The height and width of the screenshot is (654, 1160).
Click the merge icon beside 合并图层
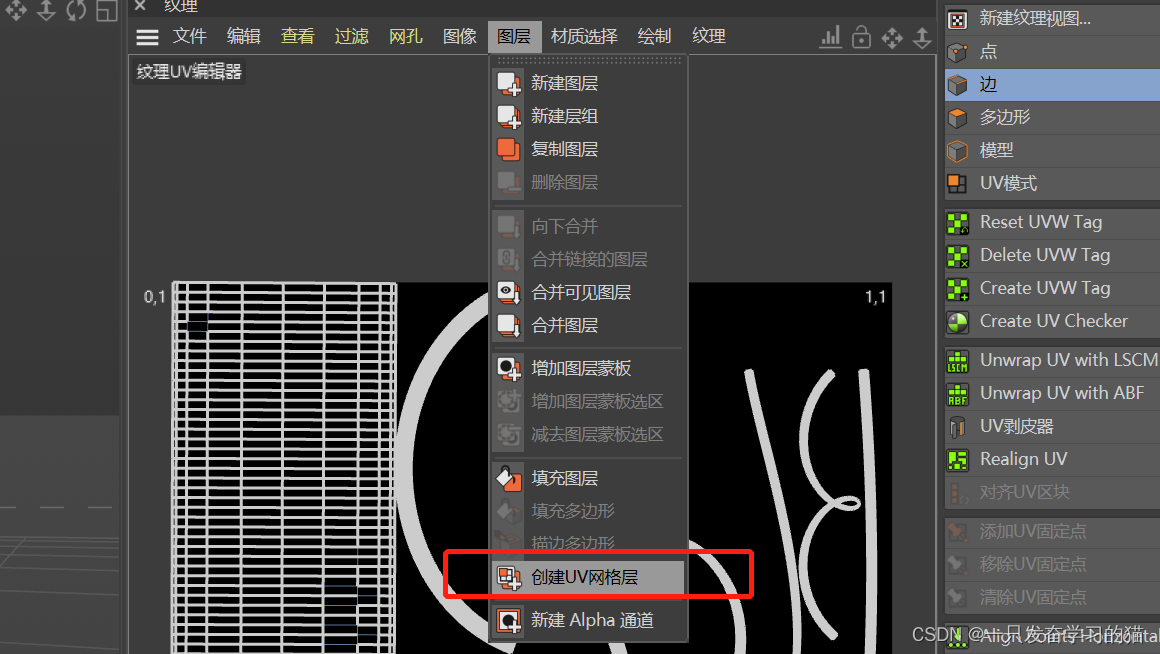coord(509,326)
